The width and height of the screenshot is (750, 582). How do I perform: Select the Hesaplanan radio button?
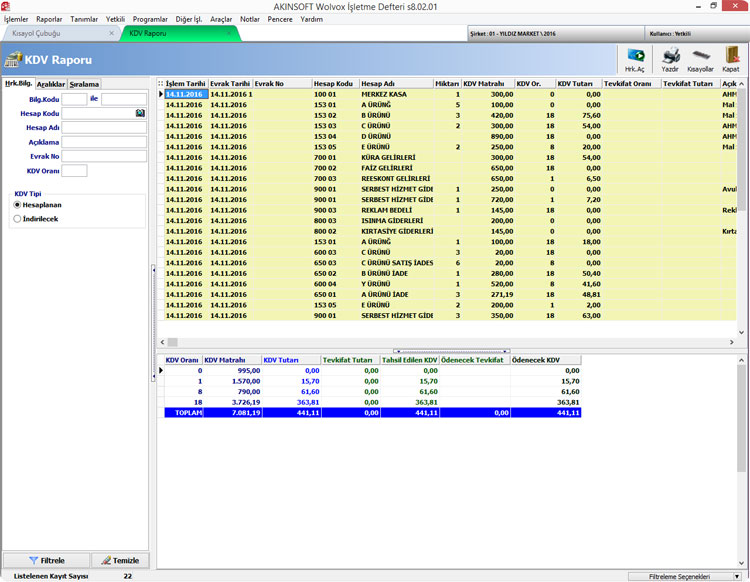(x=18, y=205)
